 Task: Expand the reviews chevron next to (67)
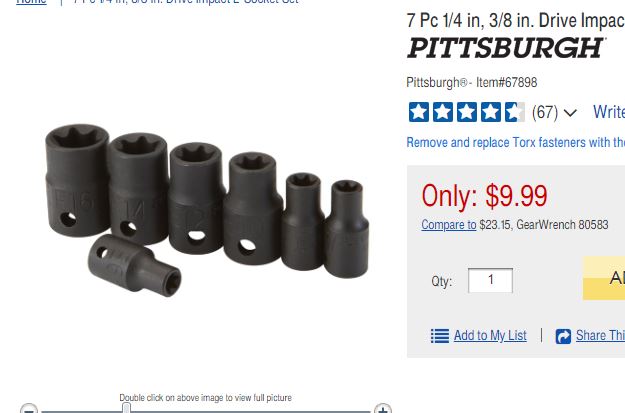coord(570,113)
